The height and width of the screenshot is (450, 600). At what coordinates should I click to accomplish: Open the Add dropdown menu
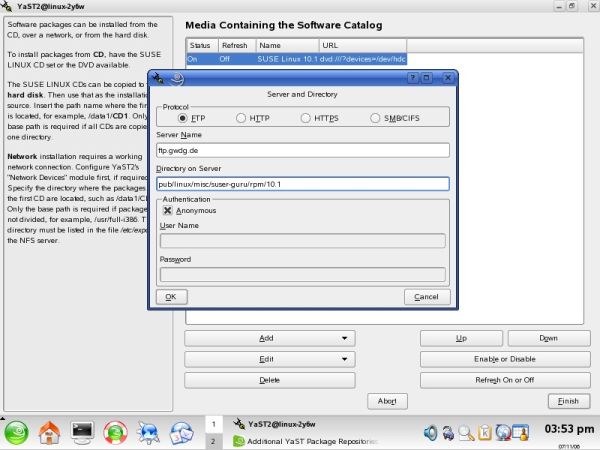click(x=270, y=338)
